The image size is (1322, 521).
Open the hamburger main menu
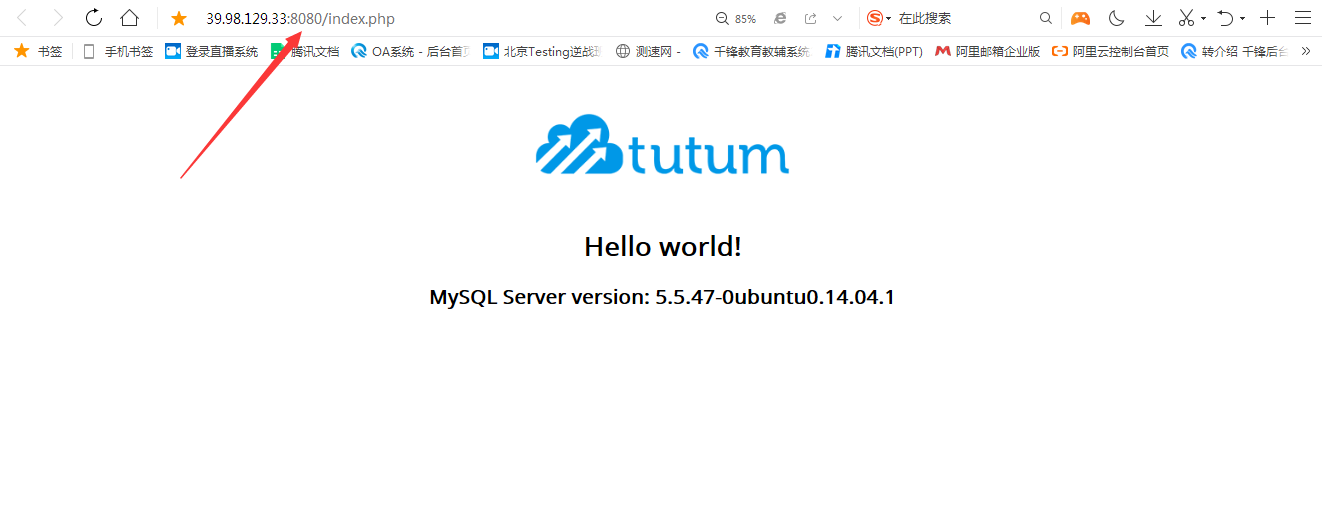click(x=1303, y=18)
